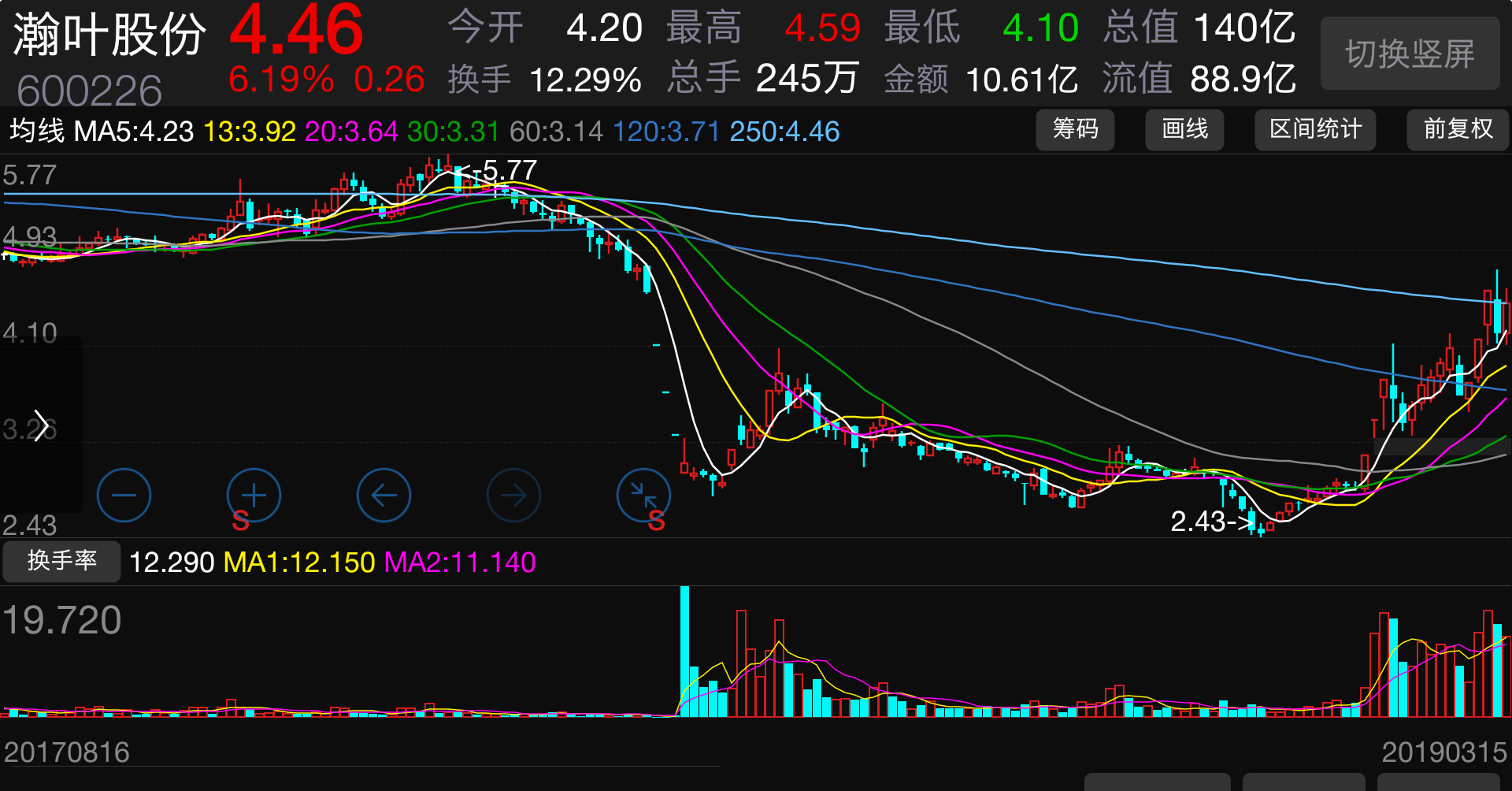The height and width of the screenshot is (791, 1512).
Task: Open 区间统计 range statistics
Action: click(x=1315, y=129)
